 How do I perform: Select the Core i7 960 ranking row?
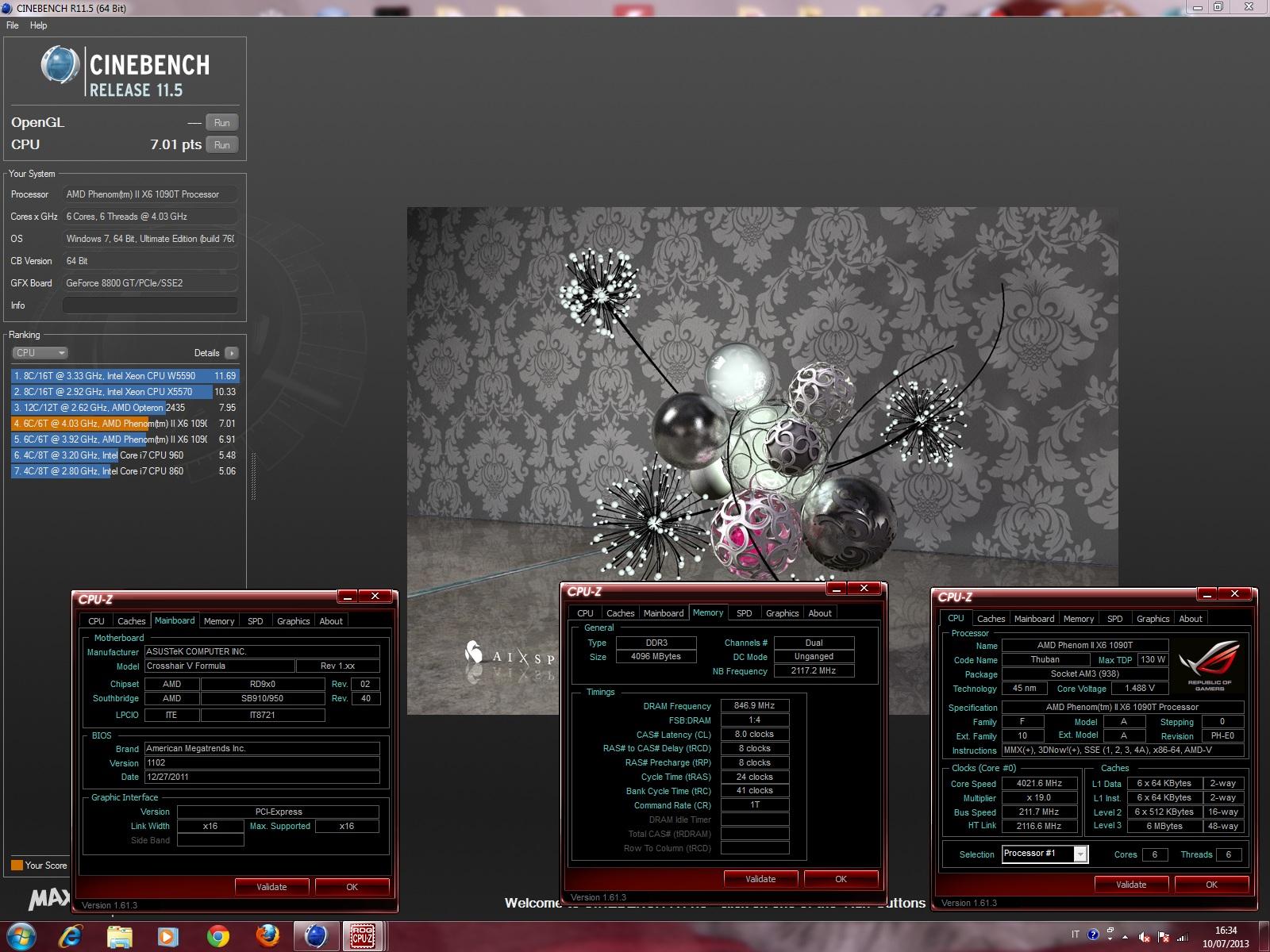pyautogui.click(x=125, y=455)
